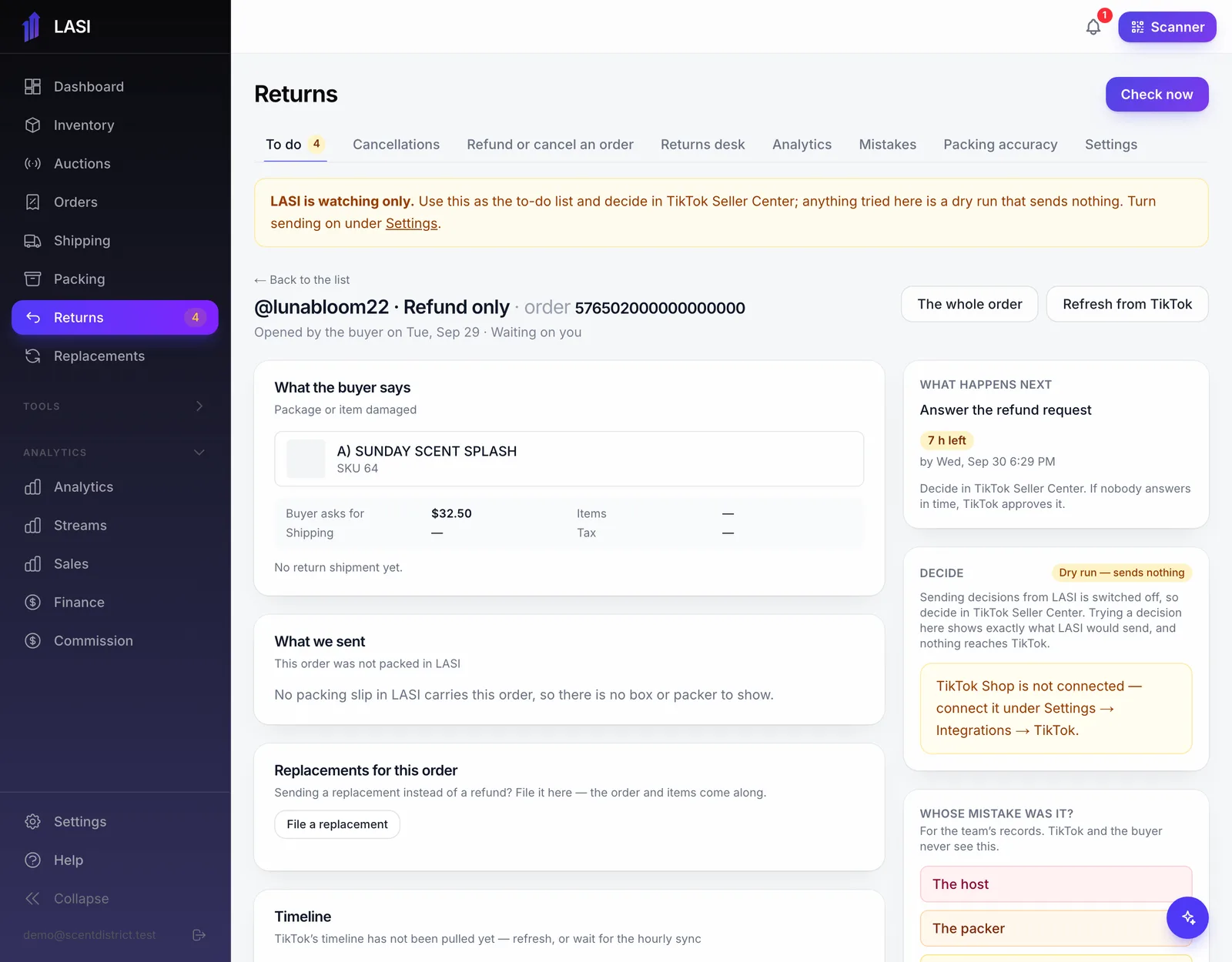Click File a replacement button
The width and height of the screenshot is (1232, 962).
[x=337, y=824]
